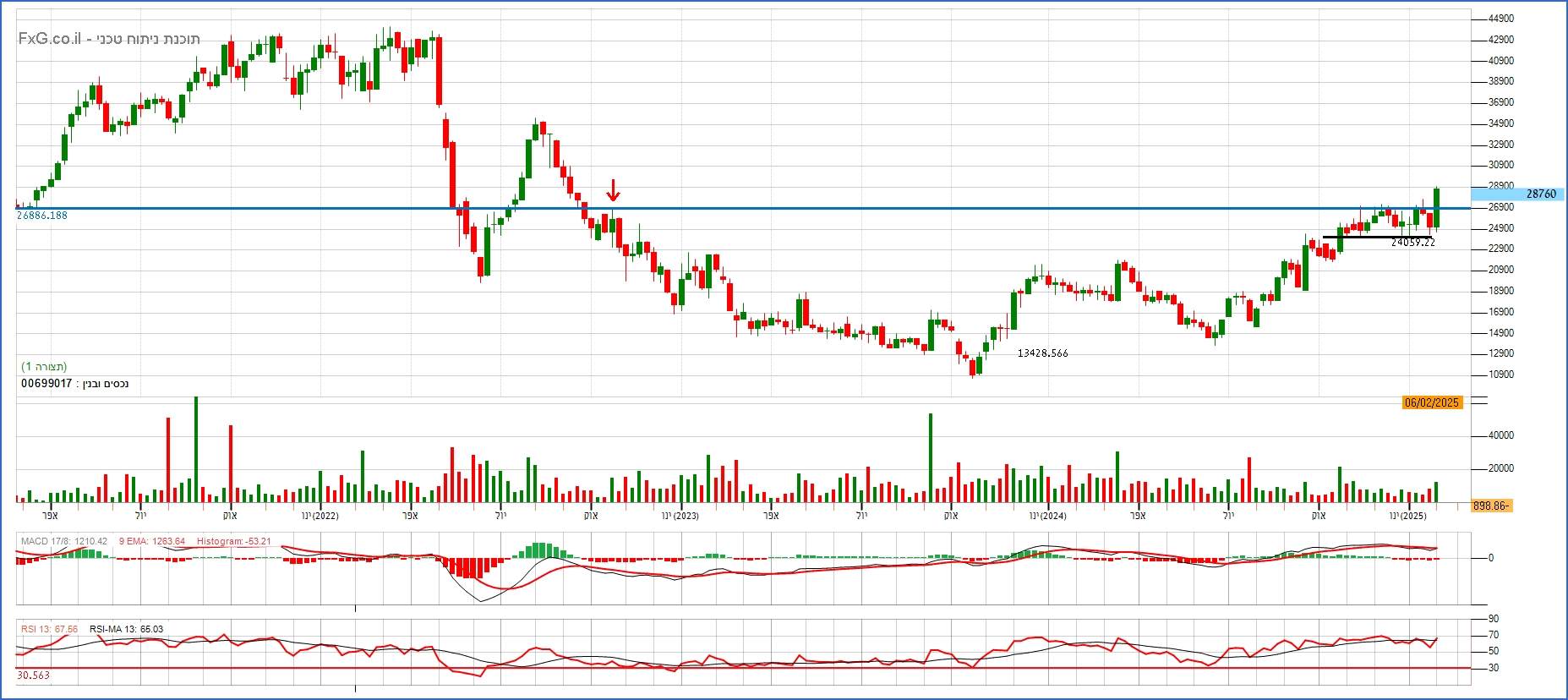Click the orange date label 06/02/2025
Viewport: 1568px width, 700px height.
(x=1432, y=402)
